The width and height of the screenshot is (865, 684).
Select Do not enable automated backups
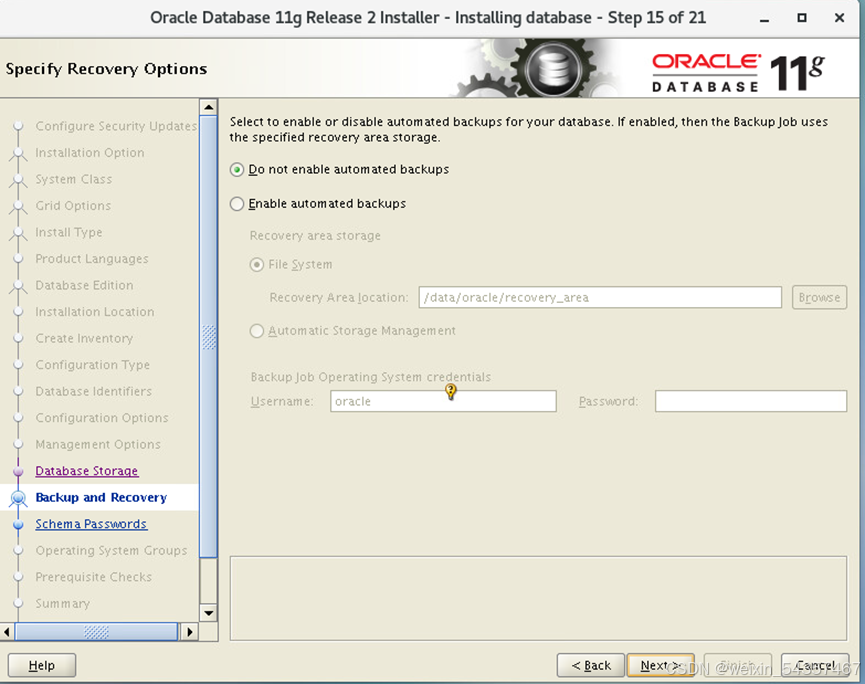click(x=237, y=170)
